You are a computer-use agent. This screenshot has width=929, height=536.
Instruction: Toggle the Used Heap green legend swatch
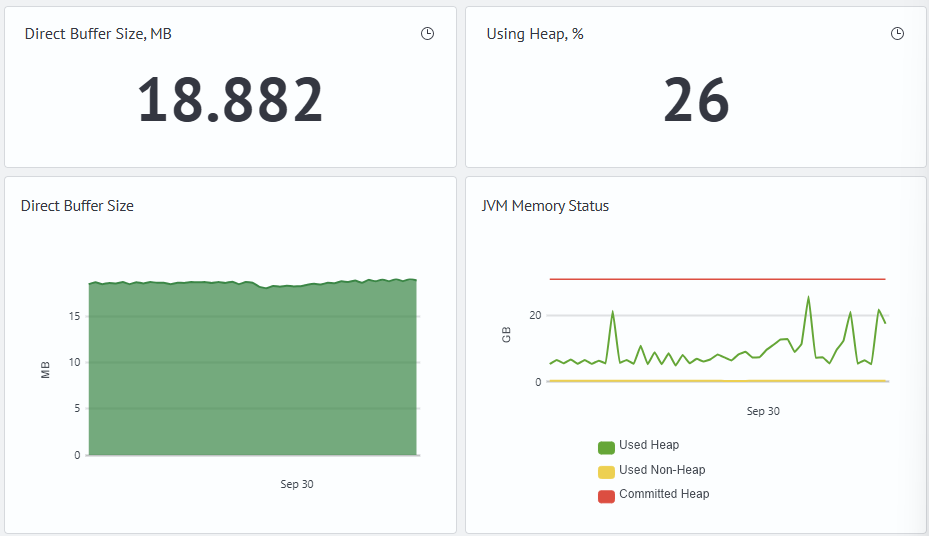[x=606, y=448]
